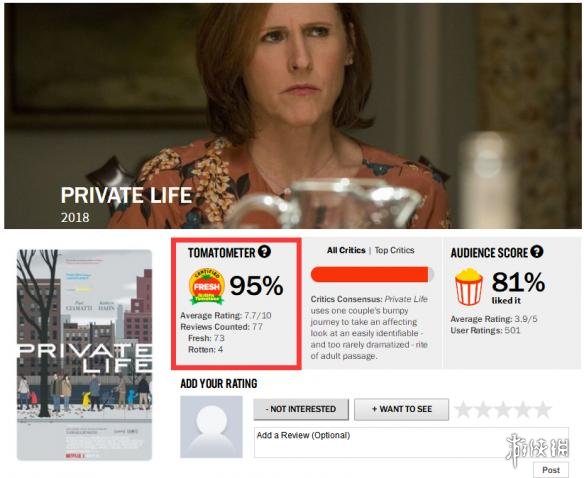The image size is (584, 478).
Task: Click the Audience Score help question mark icon
Action: (537, 252)
